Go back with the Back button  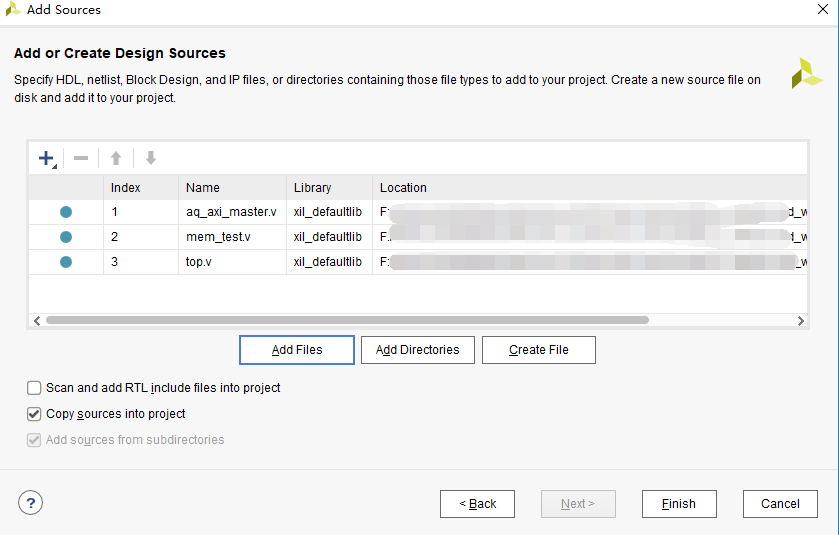(x=477, y=504)
